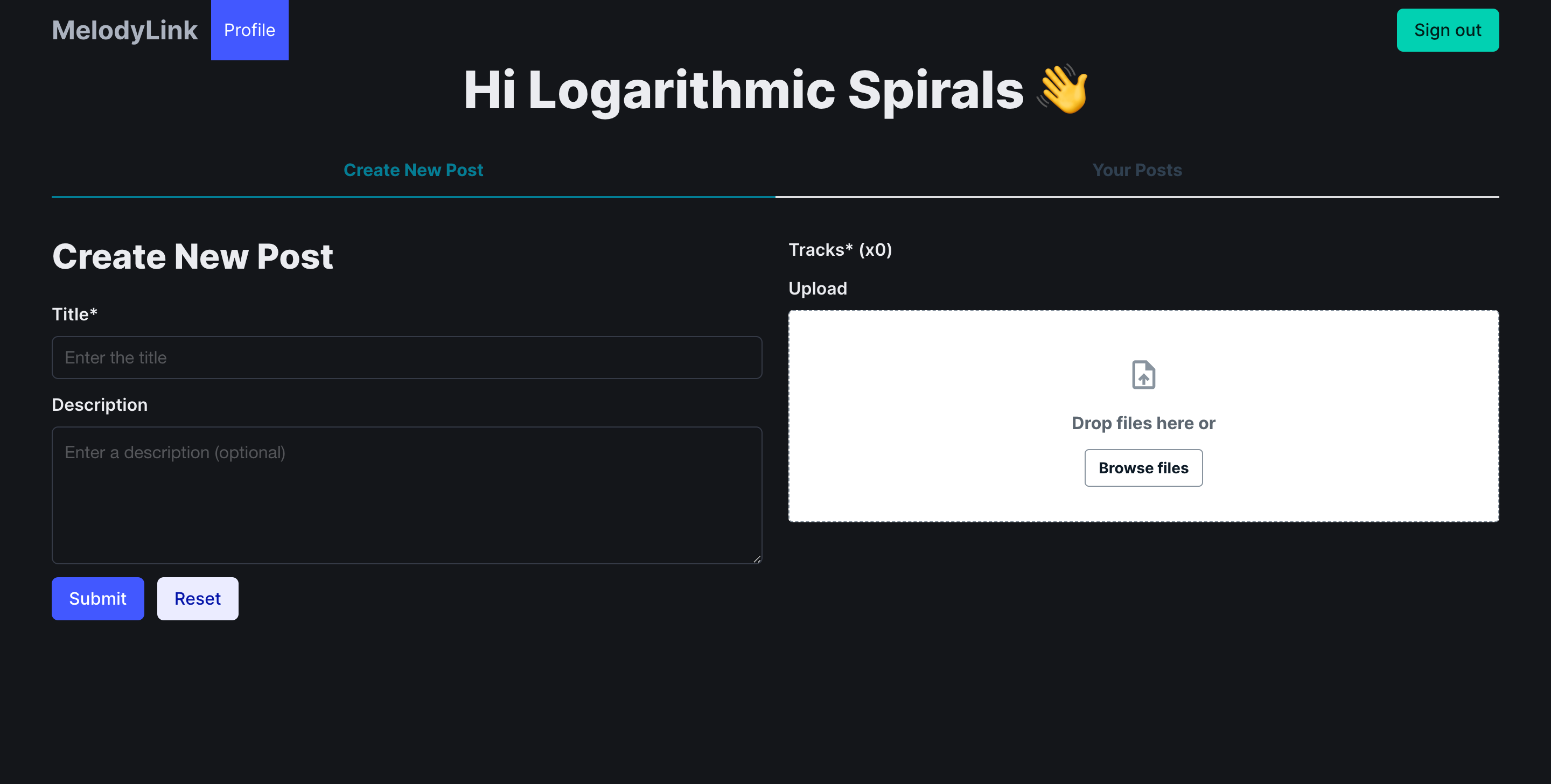The height and width of the screenshot is (784, 1551).
Task: Click inside the title input field
Action: pos(407,357)
